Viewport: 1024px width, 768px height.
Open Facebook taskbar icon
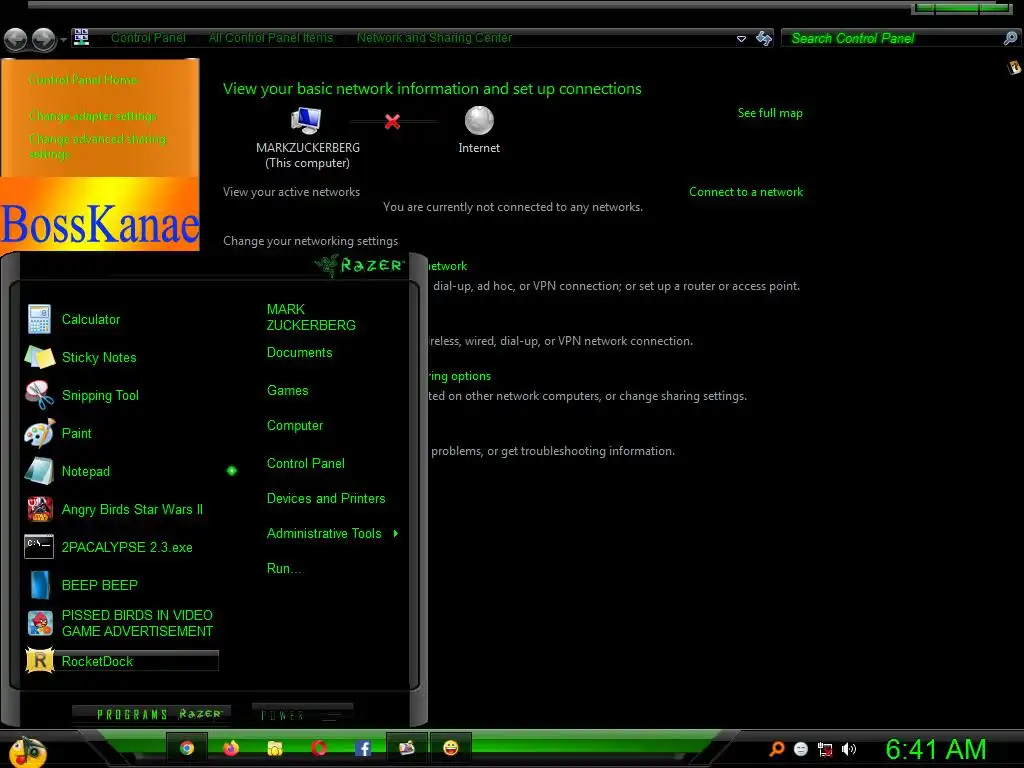point(363,748)
